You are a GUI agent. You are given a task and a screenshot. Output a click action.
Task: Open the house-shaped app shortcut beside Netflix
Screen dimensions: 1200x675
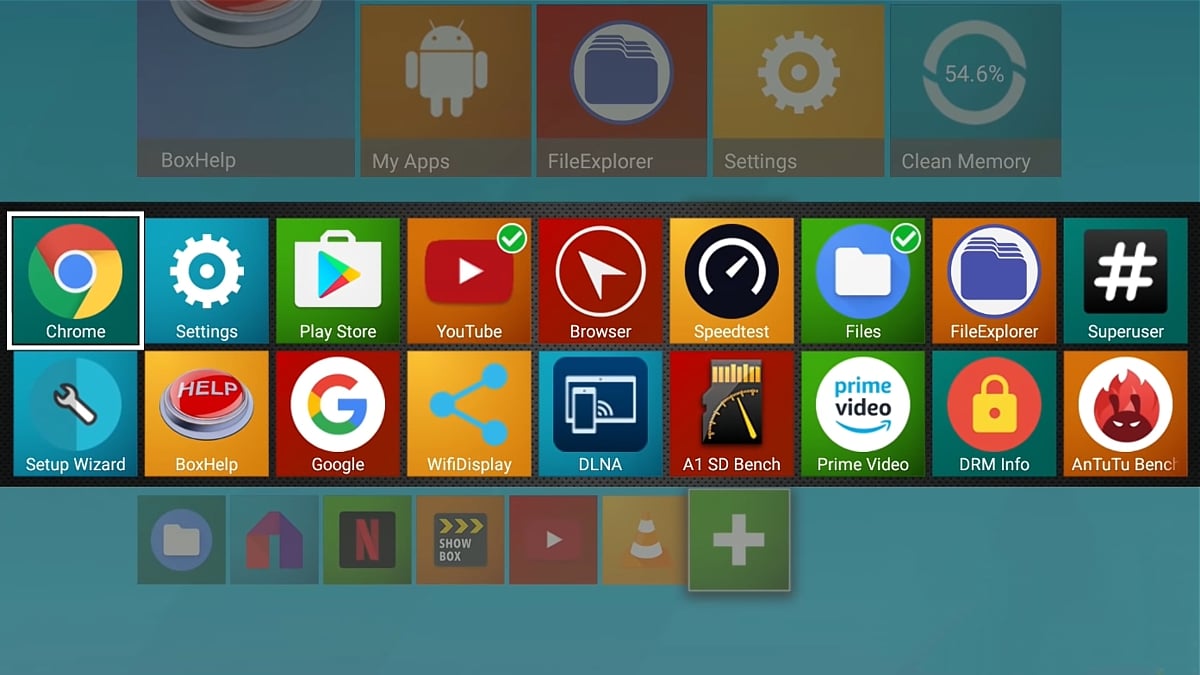click(274, 540)
